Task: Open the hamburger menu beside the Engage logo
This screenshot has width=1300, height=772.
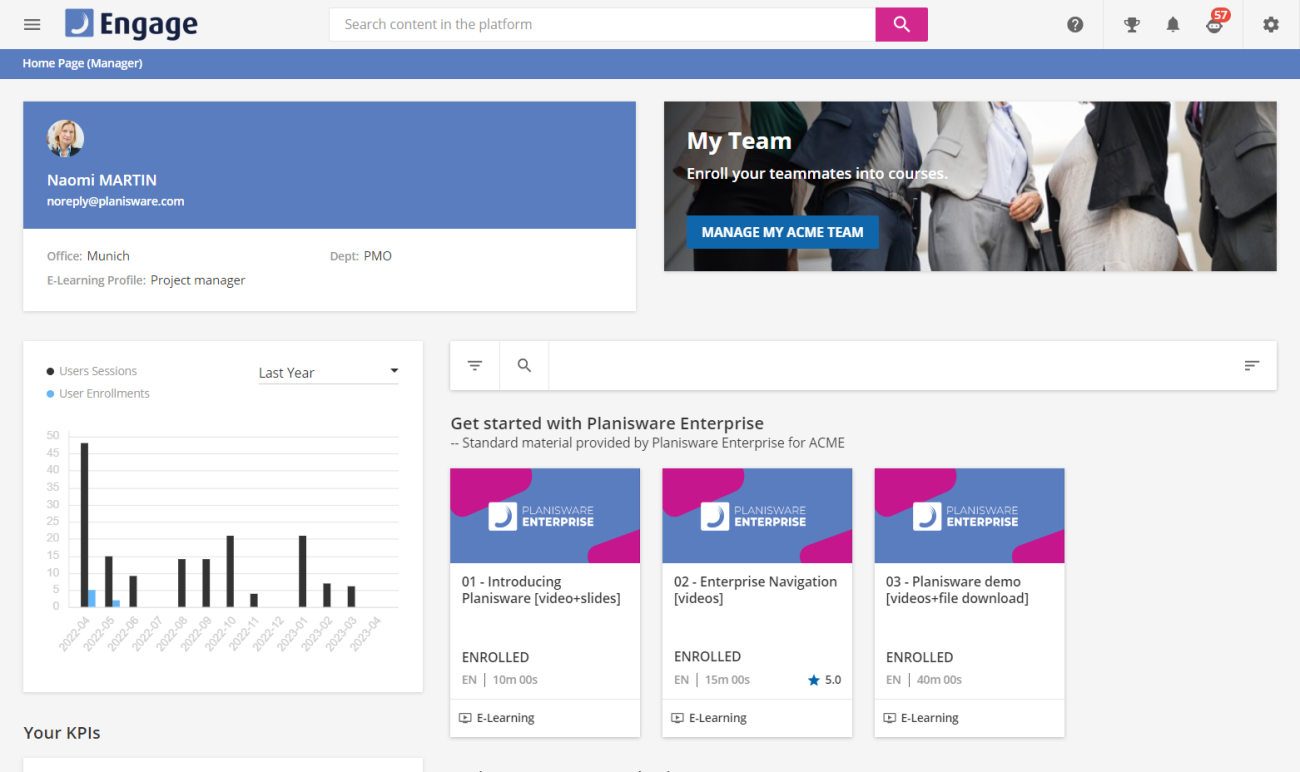Action: (x=31, y=24)
